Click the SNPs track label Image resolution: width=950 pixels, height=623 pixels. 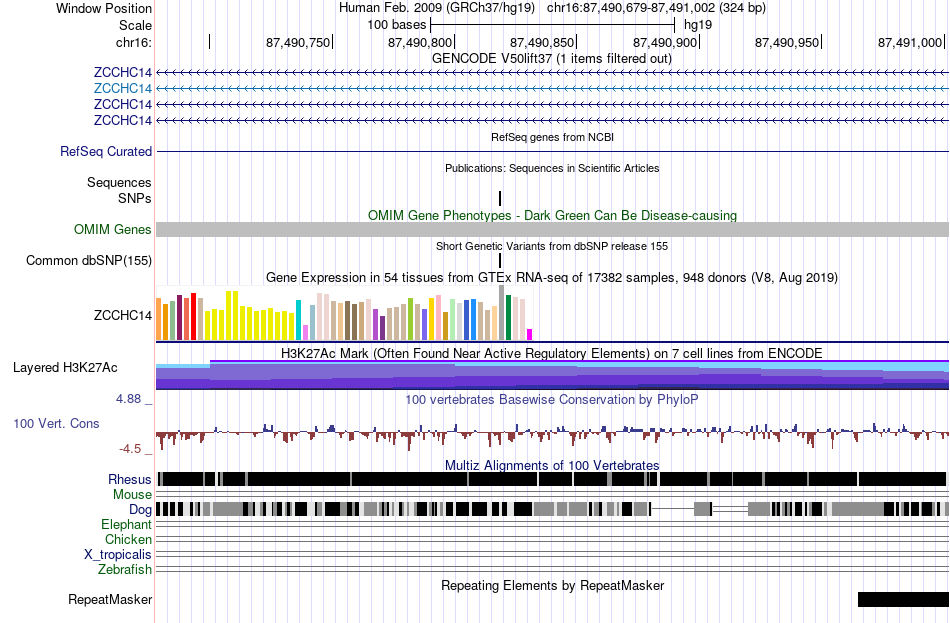pos(135,198)
